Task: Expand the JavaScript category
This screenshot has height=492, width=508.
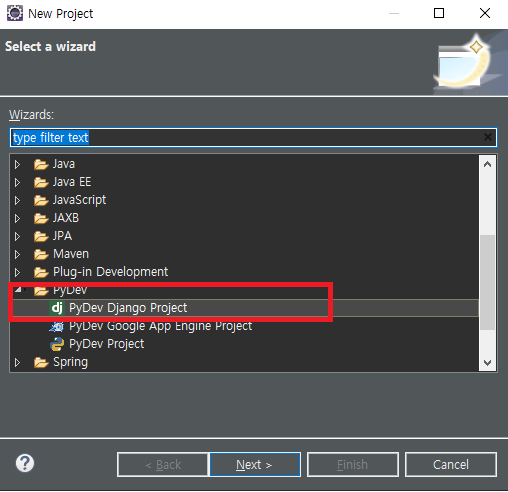Action: 17,200
